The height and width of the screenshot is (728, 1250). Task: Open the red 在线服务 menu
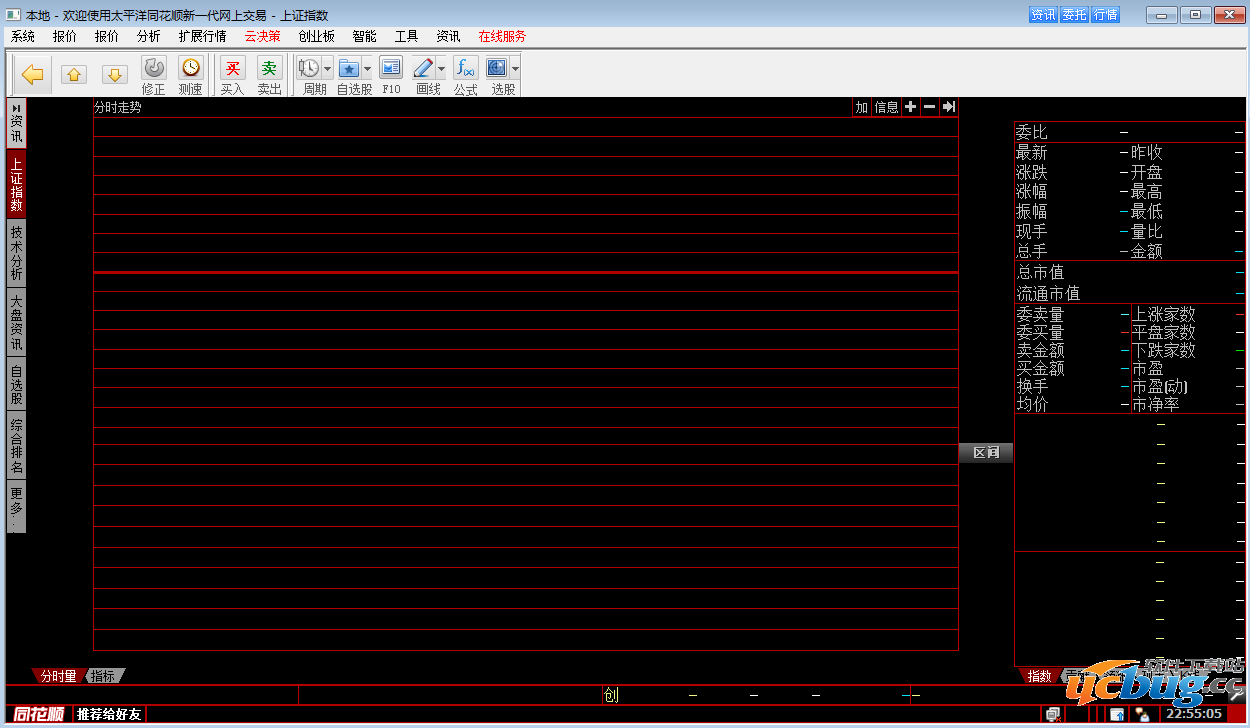pyautogui.click(x=502, y=36)
